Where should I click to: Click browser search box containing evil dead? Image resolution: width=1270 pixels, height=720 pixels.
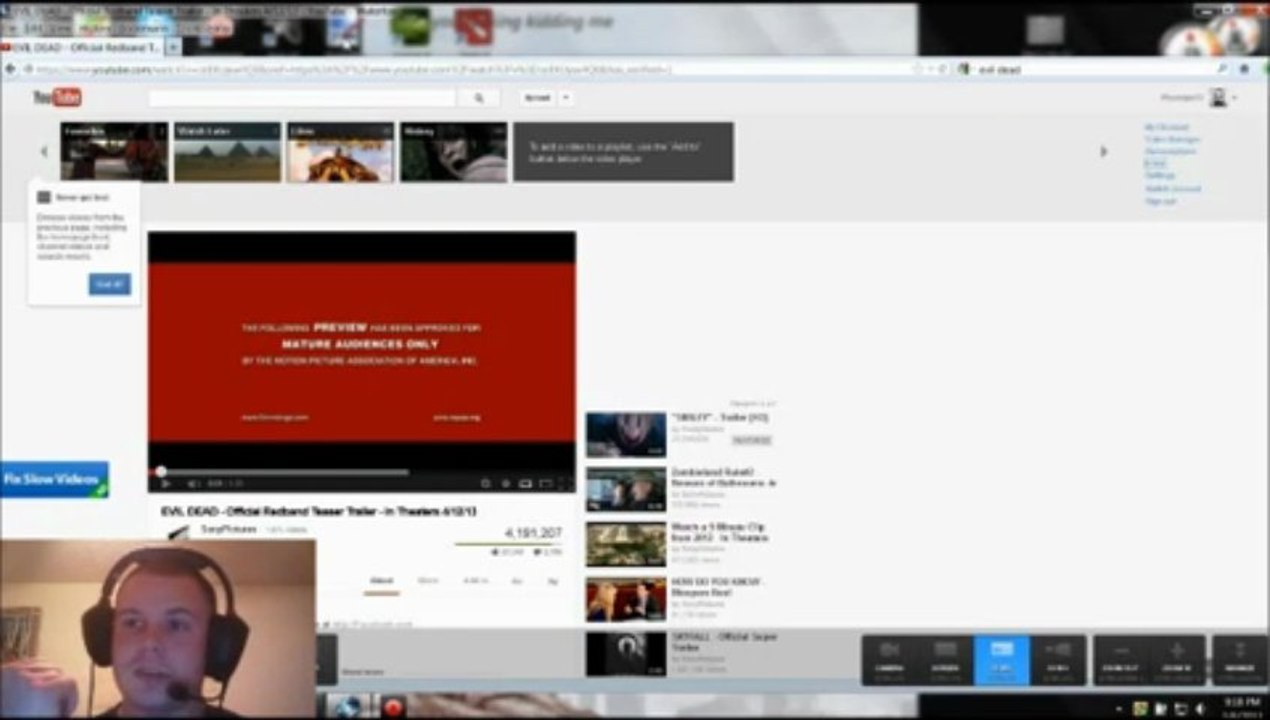pos(1095,69)
